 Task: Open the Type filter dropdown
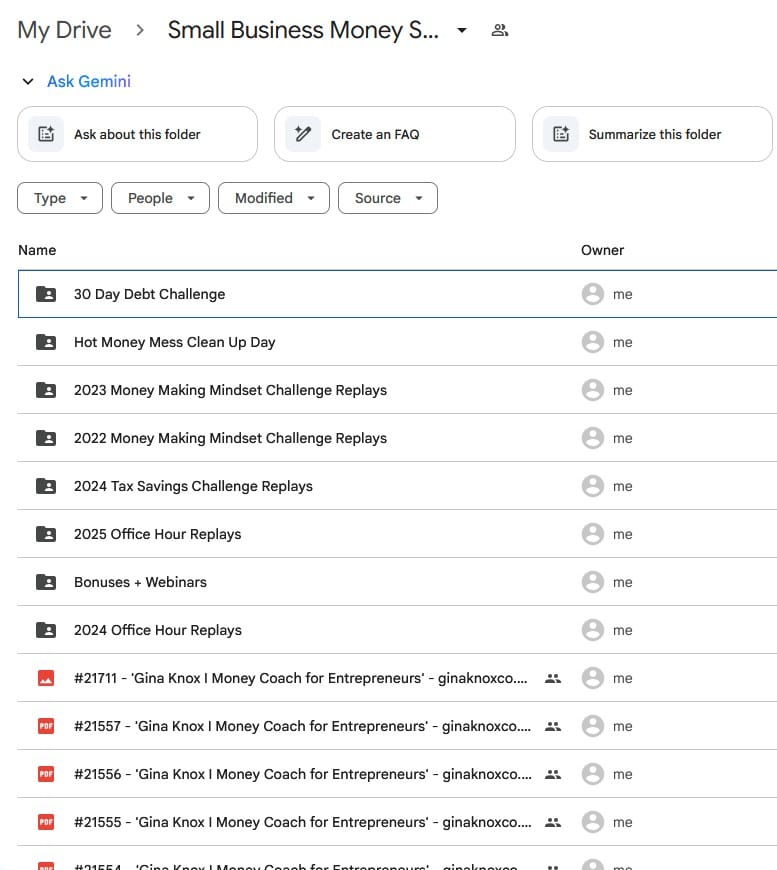(60, 198)
